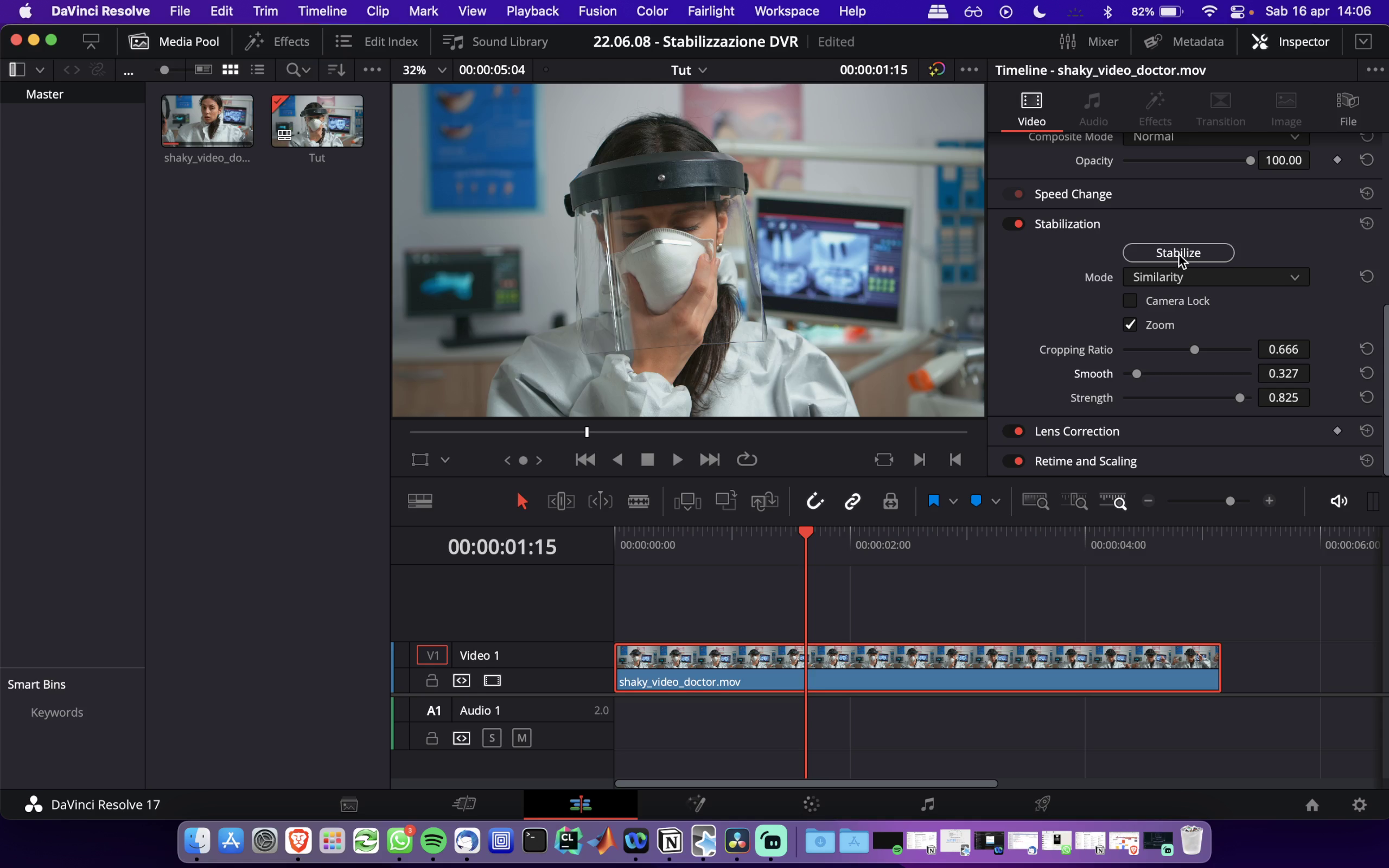Open the Fairlight menu
The image size is (1389, 868).
[711, 11]
